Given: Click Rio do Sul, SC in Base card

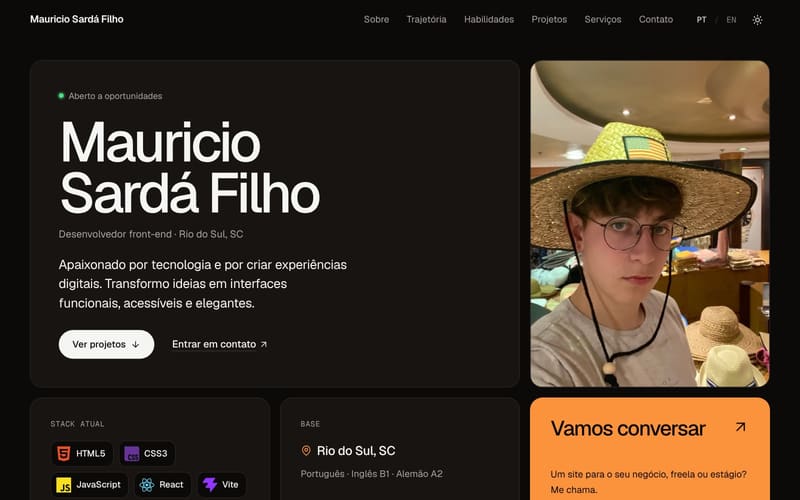Looking at the screenshot, I should (x=356, y=451).
